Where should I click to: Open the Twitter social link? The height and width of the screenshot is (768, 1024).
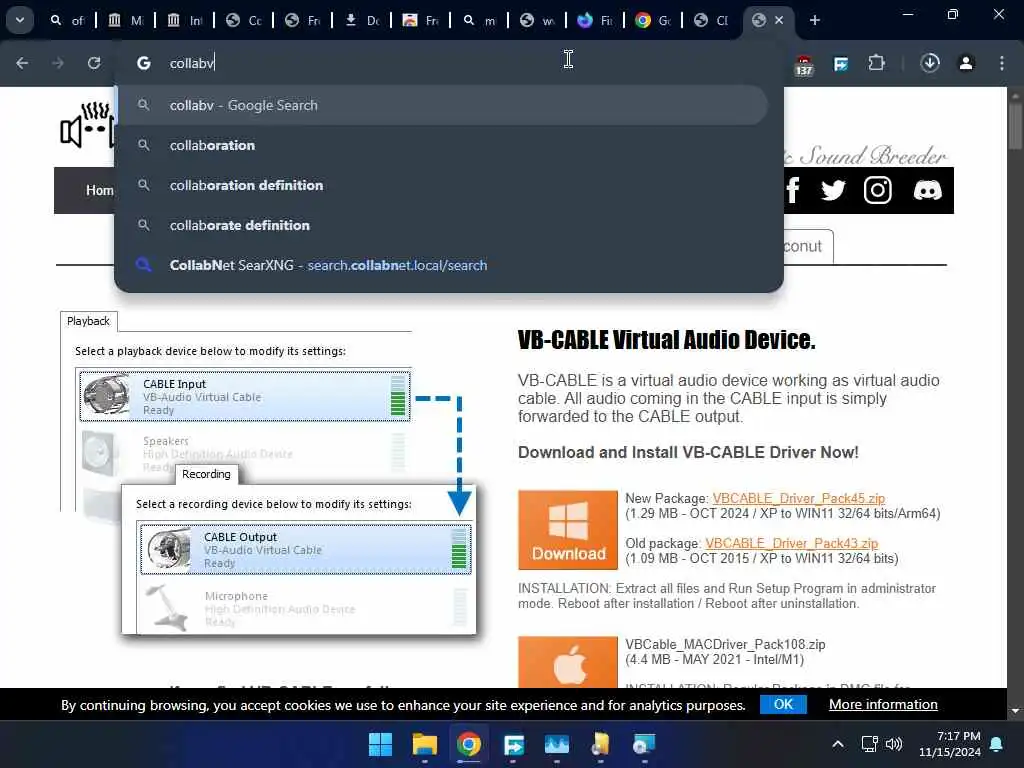click(833, 191)
